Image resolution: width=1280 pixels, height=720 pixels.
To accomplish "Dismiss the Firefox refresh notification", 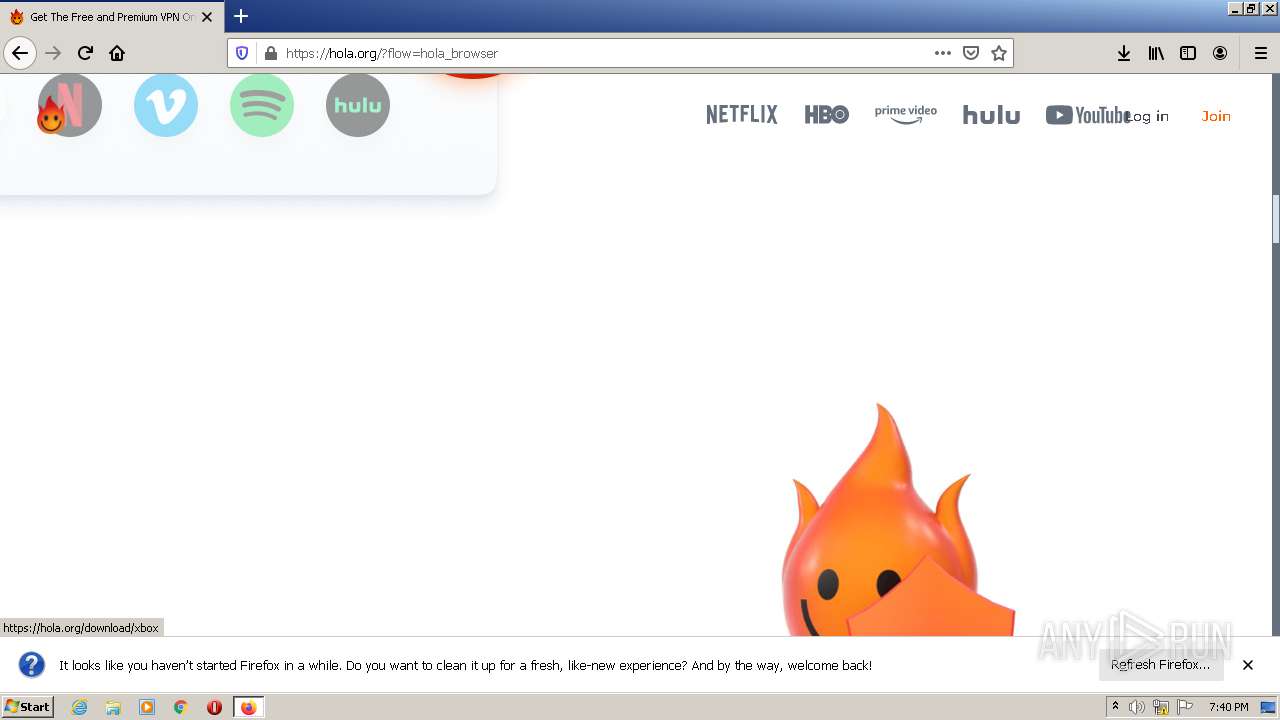I will [1248, 665].
